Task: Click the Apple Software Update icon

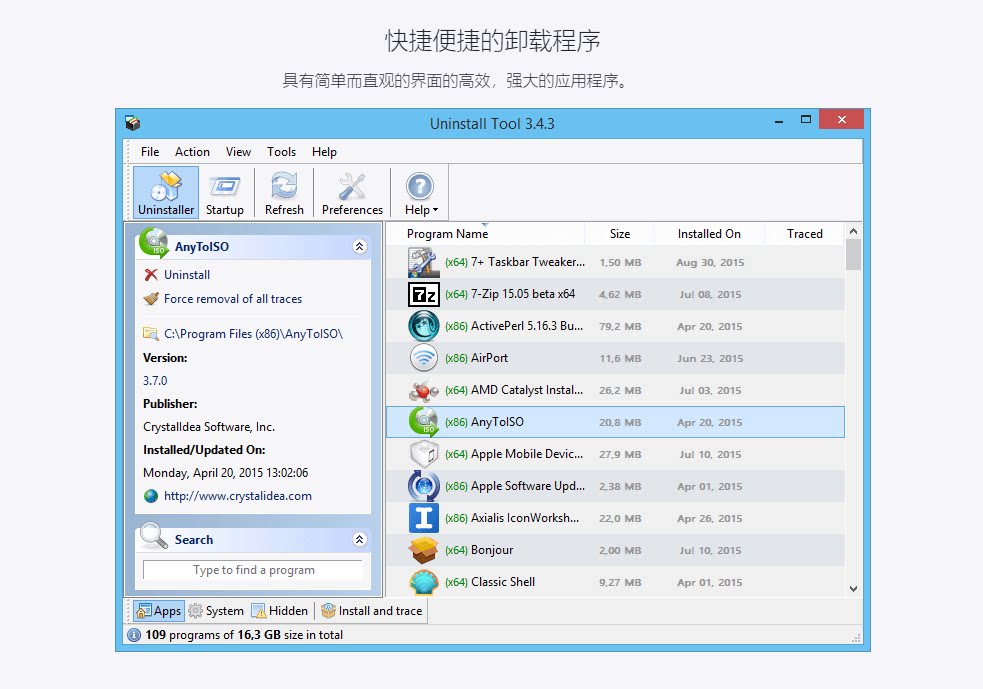Action: pos(423,486)
